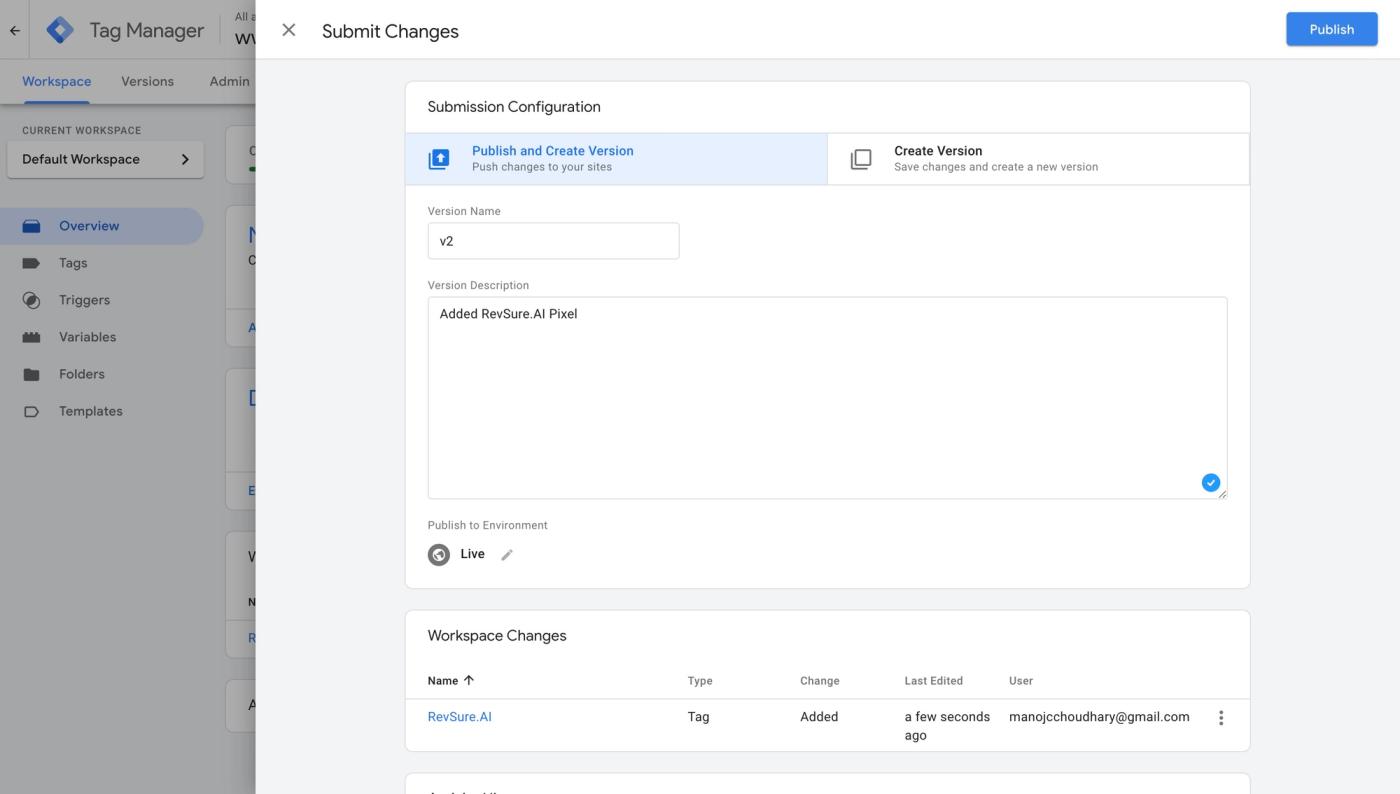Image resolution: width=1400 pixels, height=794 pixels.
Task: Click the manojcchoudhary@gmail.com user cell
Action: [x=1099, y=717]
